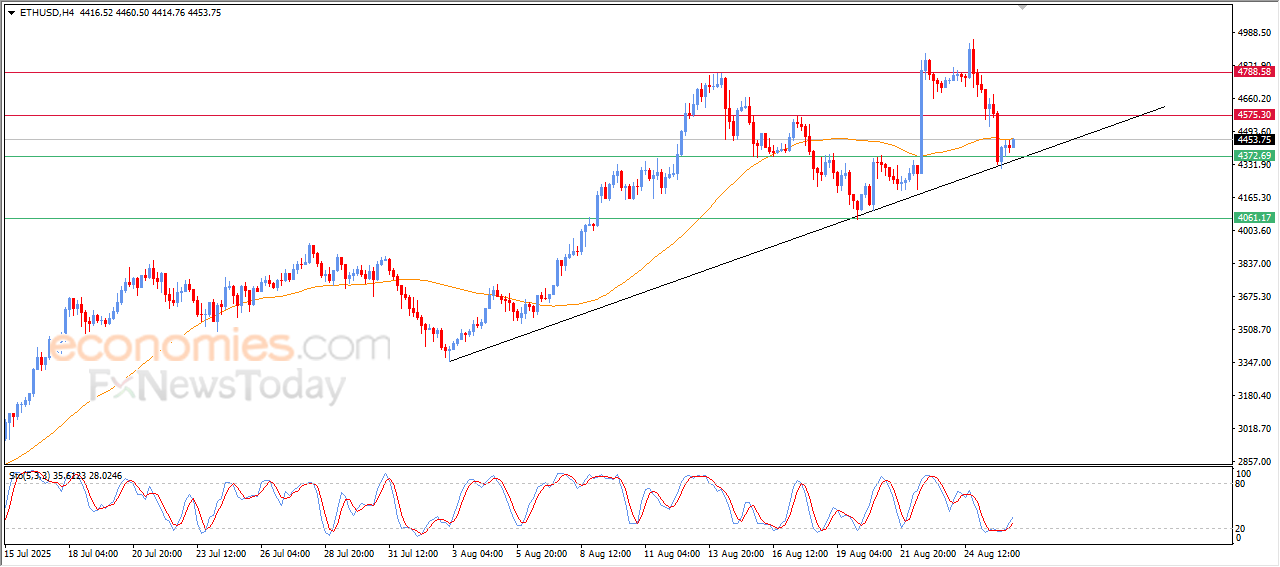Click the 18 Jul 04:00 time label
Screen dimensions: 1280x567
tap(93, 553)
